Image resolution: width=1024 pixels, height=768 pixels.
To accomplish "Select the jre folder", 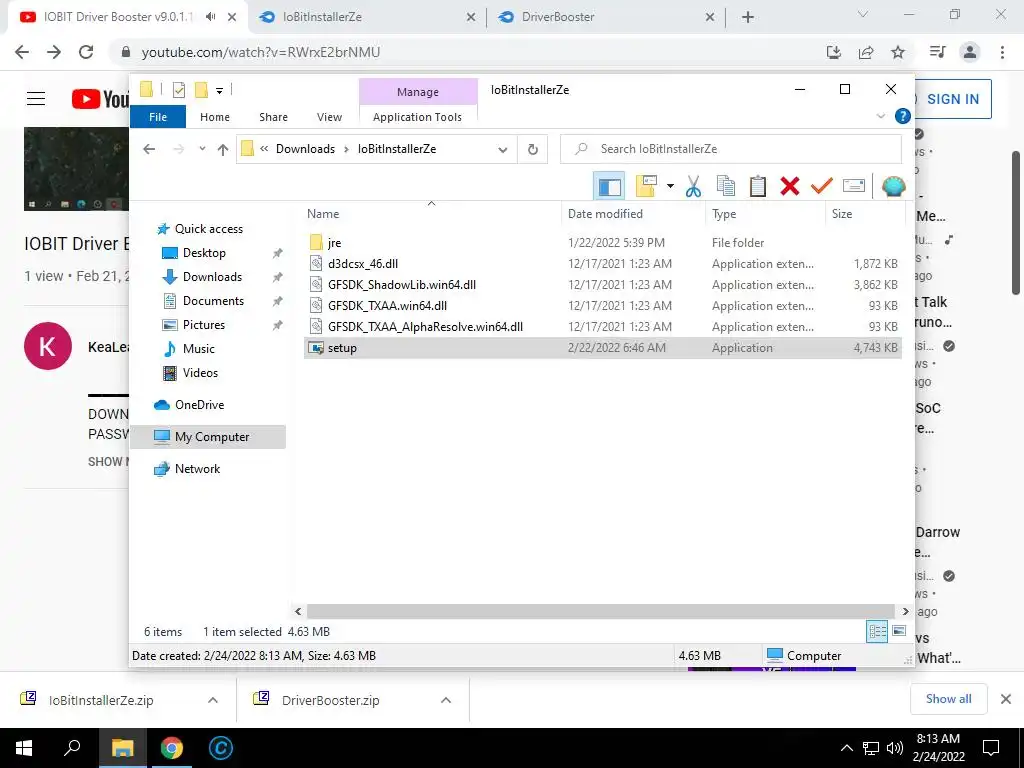I will [603, 243].
